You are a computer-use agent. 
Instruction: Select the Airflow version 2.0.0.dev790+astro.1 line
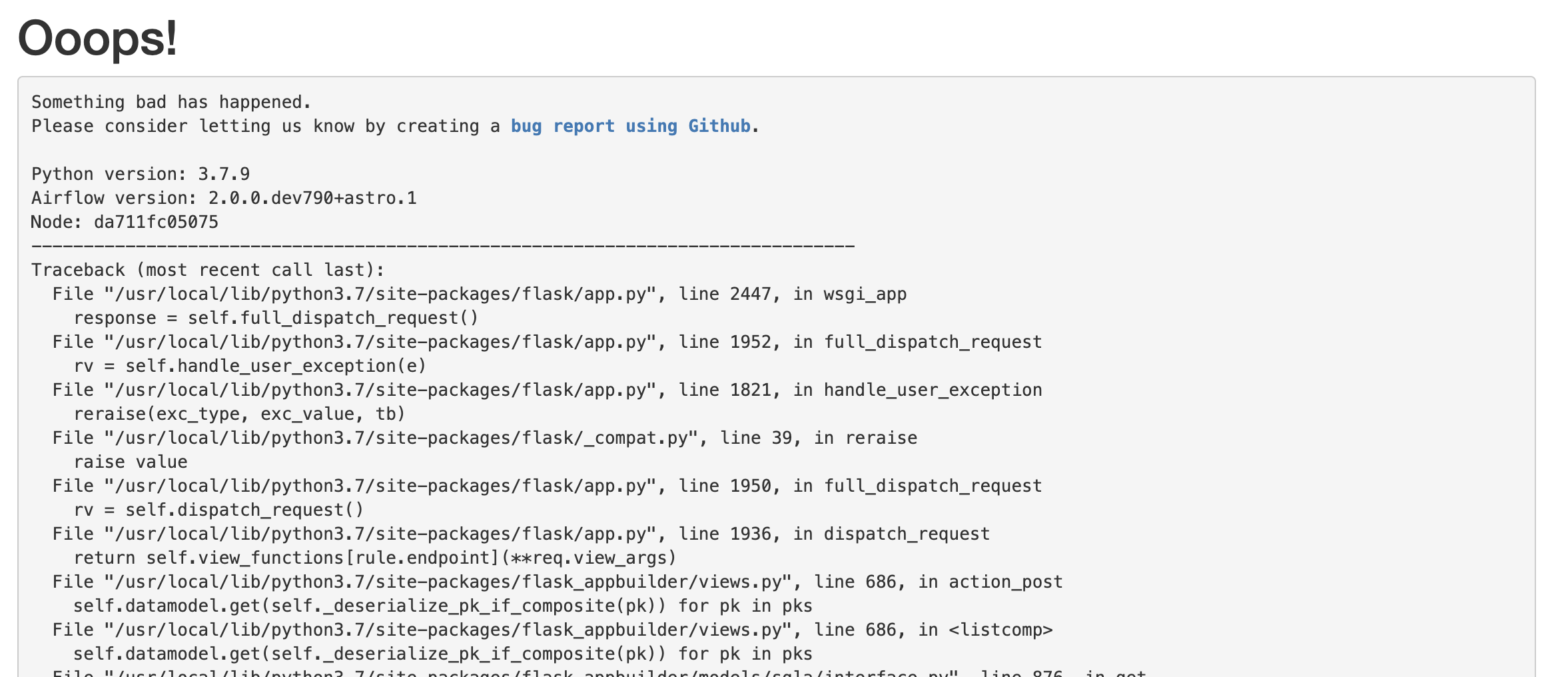coord(224,198)
